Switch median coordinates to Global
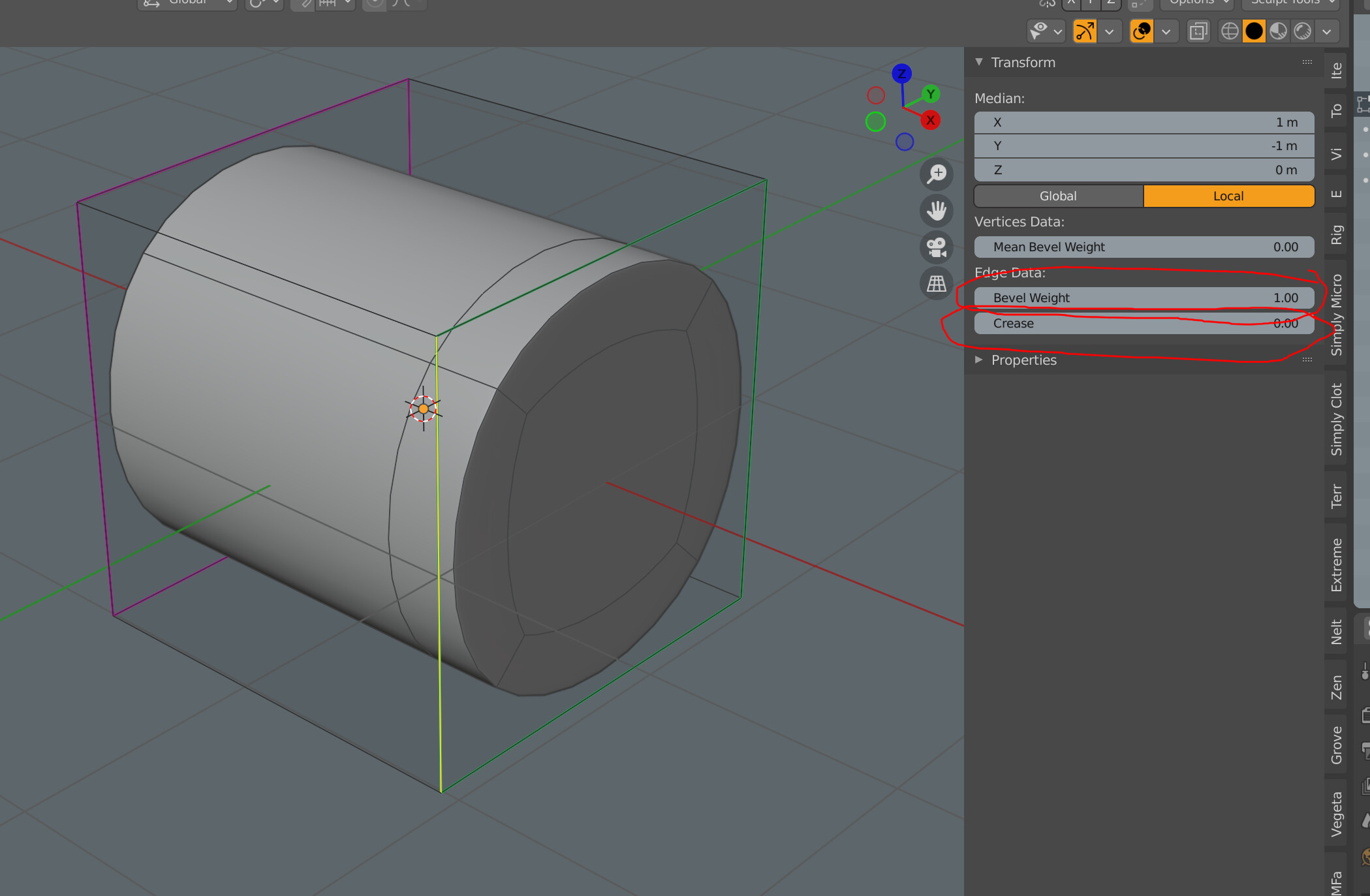The width and height of the screenshot is (1370, 896). (1058, 196)
